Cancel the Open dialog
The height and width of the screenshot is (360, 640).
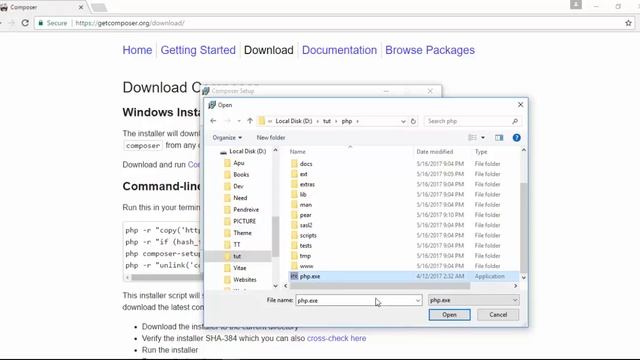coord(498,315)
